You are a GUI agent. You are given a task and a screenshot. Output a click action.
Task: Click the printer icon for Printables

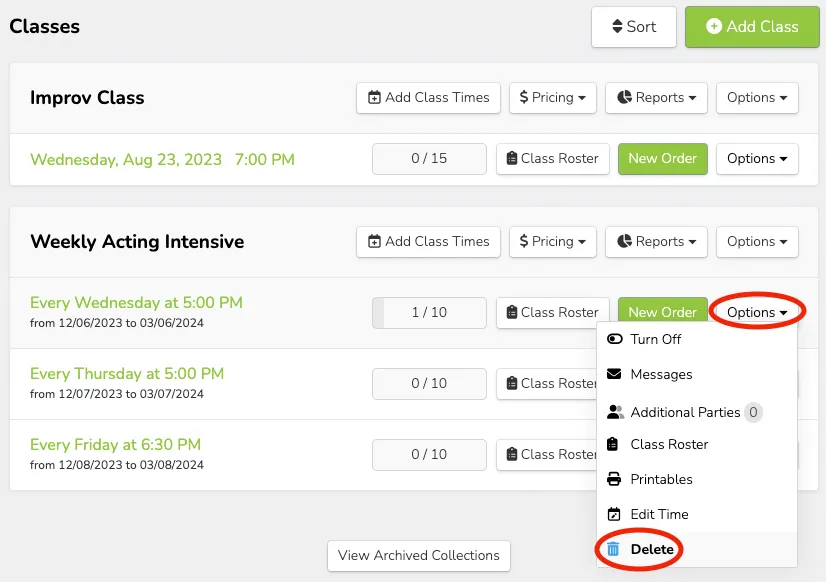614,479
